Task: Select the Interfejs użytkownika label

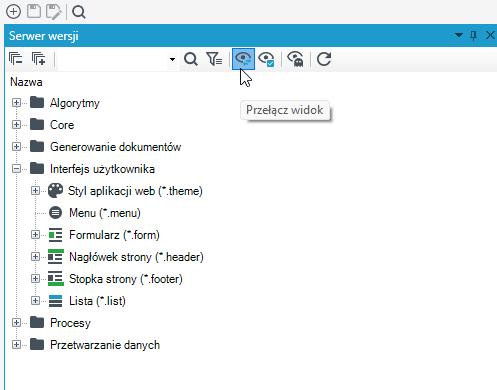Action: point(102,169)
